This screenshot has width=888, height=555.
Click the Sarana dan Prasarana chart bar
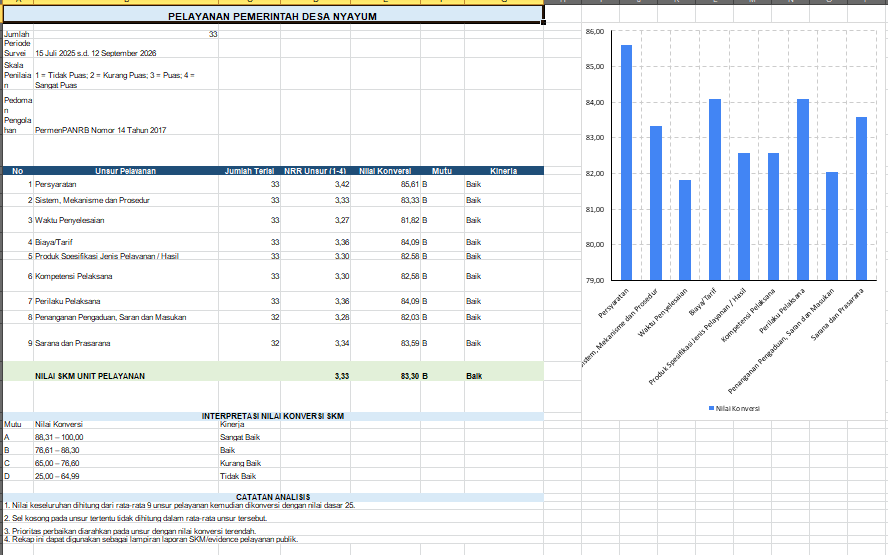coord(861,199)
